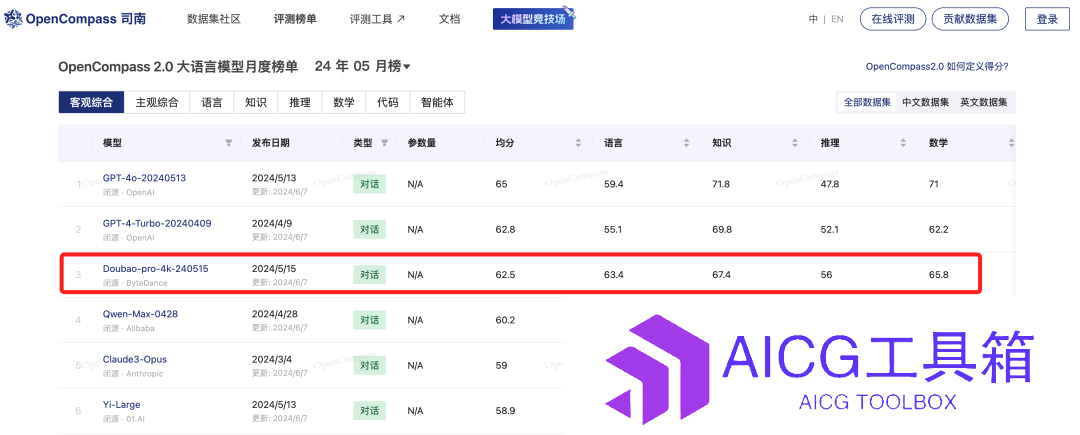Click the 登录 button
The width and height of the screenshot is (1080, 435).
(x=1047, y=19)
